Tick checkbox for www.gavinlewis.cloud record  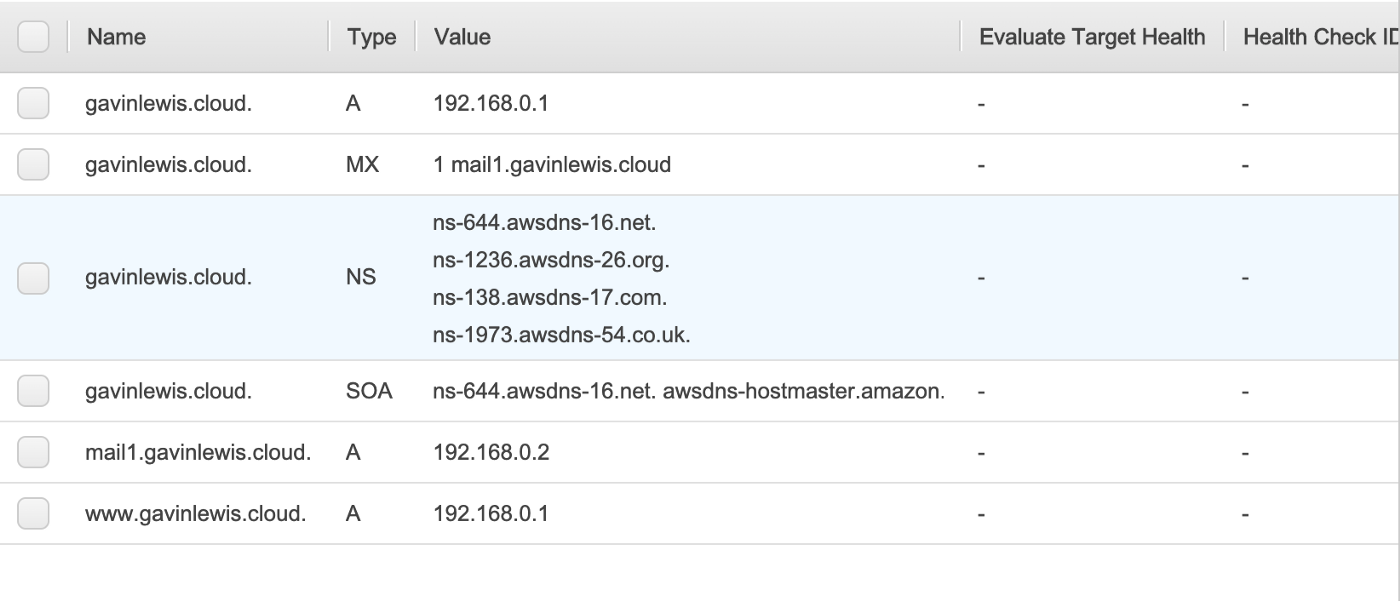coord(33,514)
